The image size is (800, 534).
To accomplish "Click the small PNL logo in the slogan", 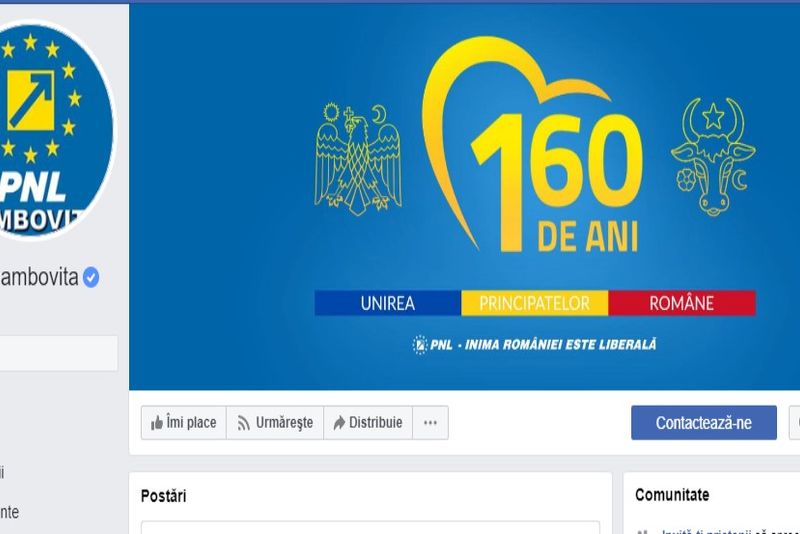I will (x=419, y=345).
